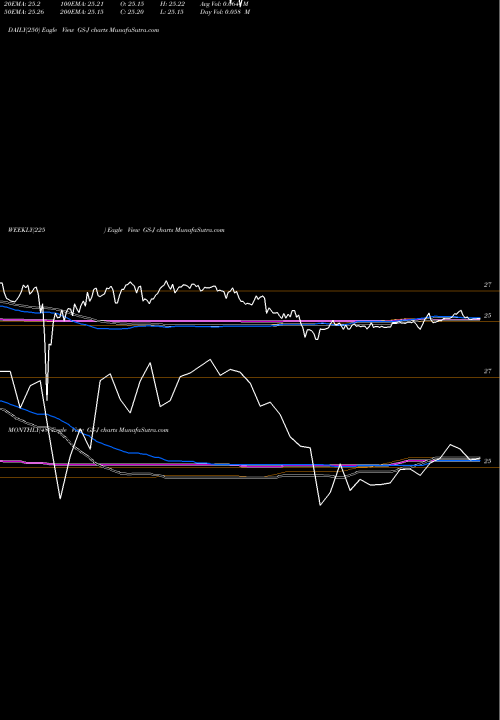This screenshot has width=500, height=720.
Task: Click the 200EMA: 25.15 value
Action: coord(82,12)
